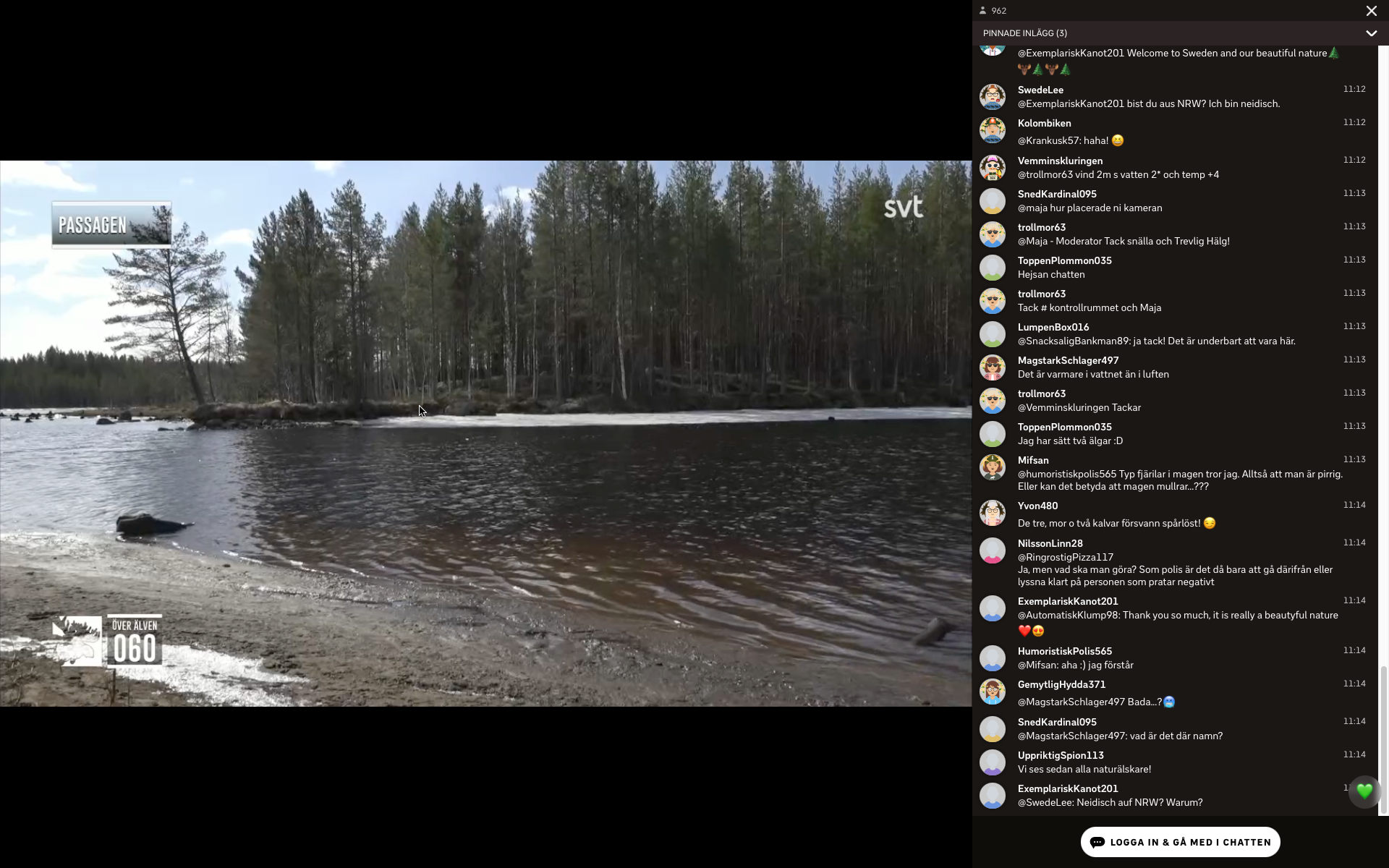Screen dimensions: 1389x868
Task: Click the username trollmor63 in Tack # kontrollrummet message
Action: click(x=1041, y=294)
